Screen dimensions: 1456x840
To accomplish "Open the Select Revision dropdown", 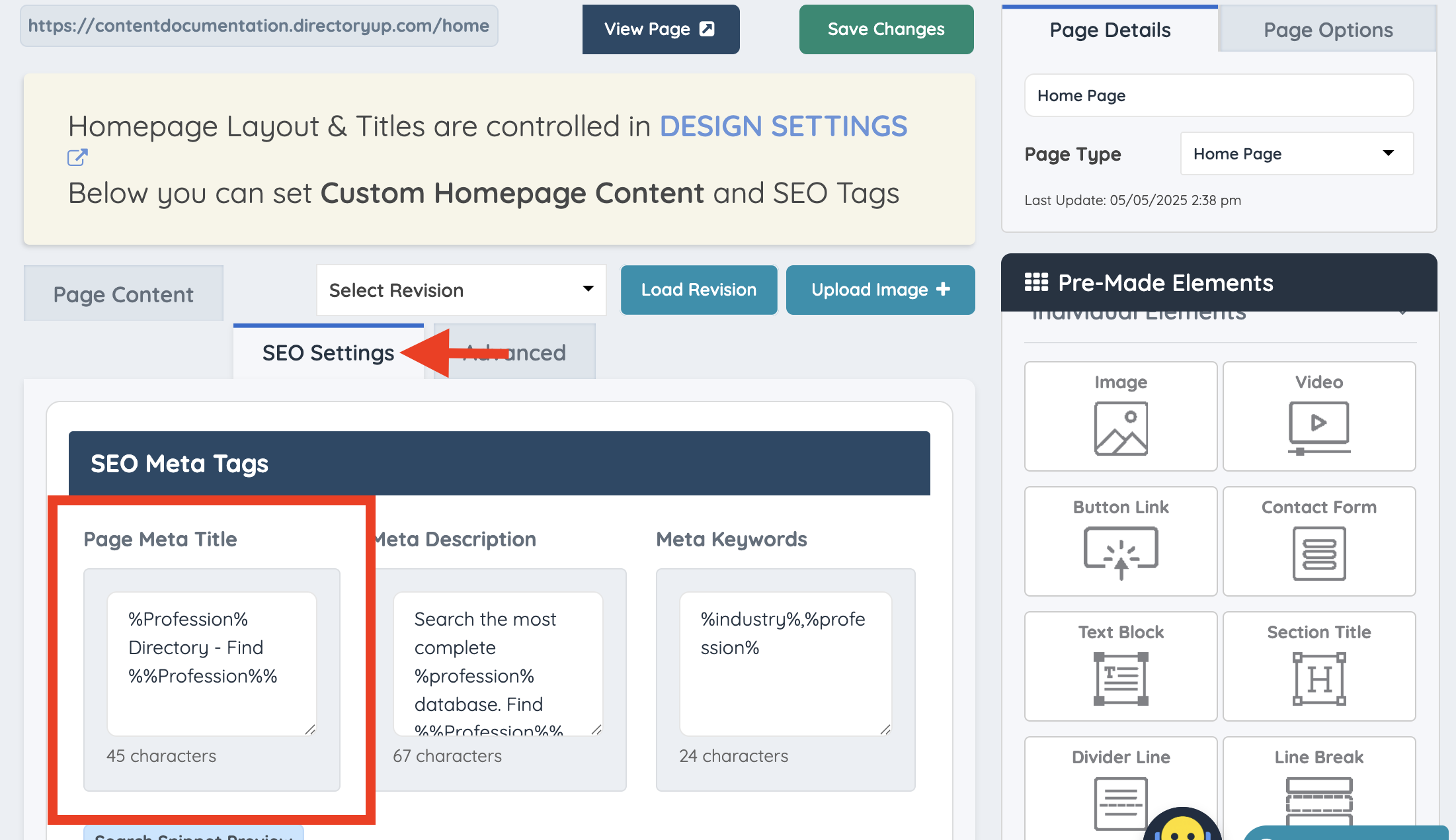I will coord(461,290).
